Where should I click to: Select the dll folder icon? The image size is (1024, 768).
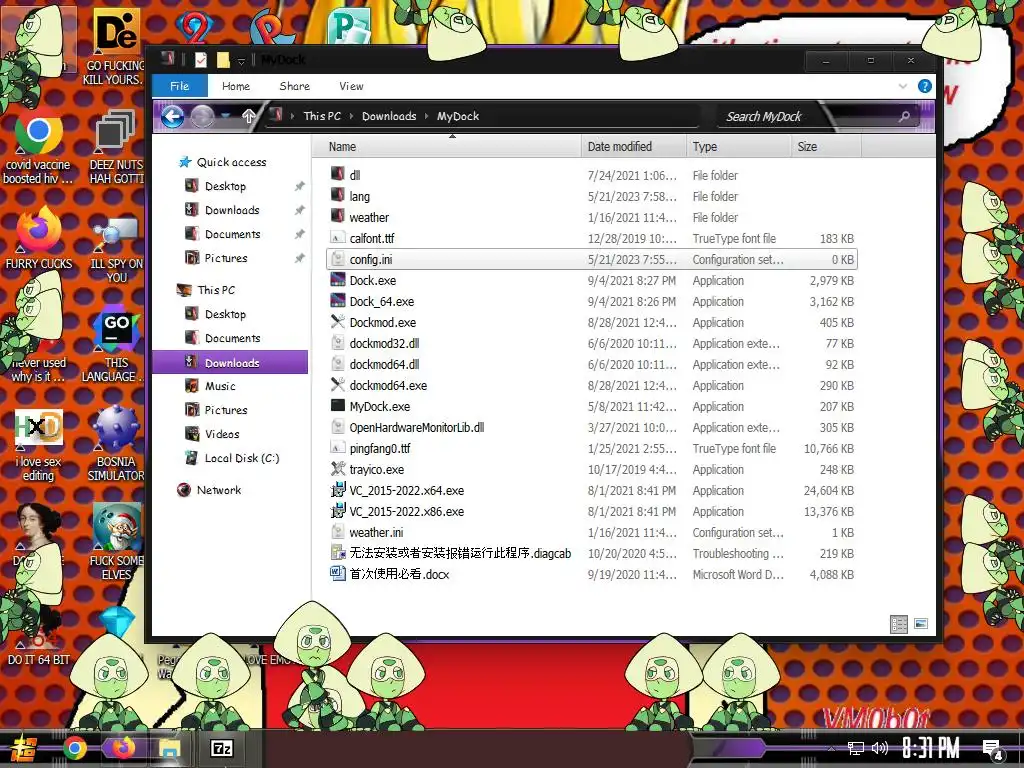click(338, 174)
